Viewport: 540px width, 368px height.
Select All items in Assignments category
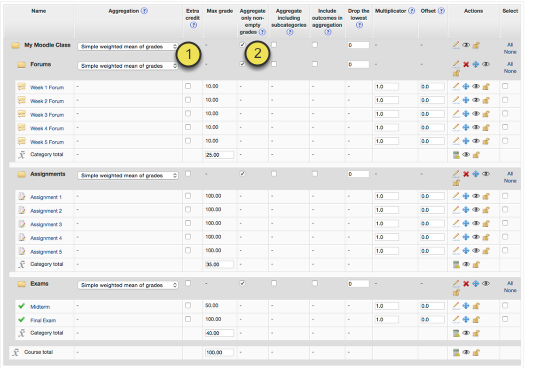tap(510, 174)
